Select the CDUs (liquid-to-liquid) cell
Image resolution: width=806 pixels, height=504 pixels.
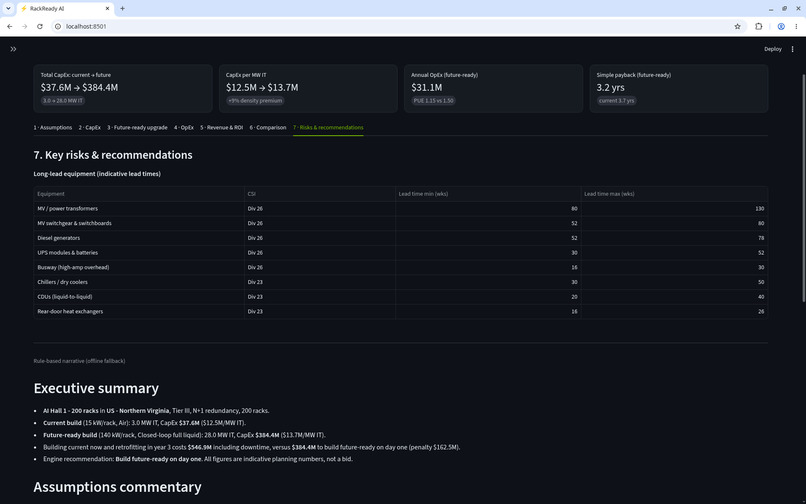(139, 297)
